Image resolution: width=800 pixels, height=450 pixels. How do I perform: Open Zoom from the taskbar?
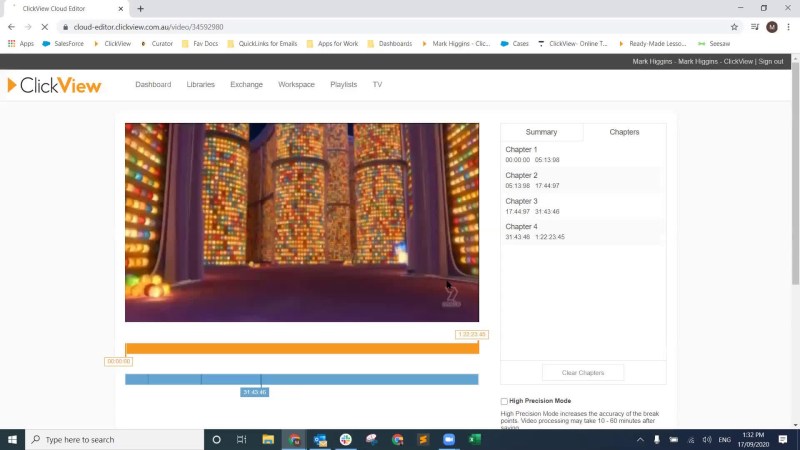coord(449,439)
